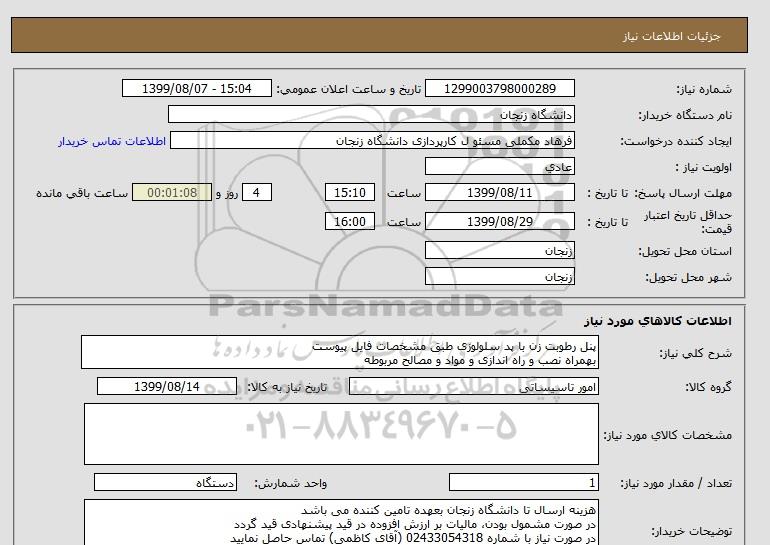The height and width of the screenshot is (545, 770).
Task: Click the response deadline date 1399/08/11
Action: coord(499,192)
